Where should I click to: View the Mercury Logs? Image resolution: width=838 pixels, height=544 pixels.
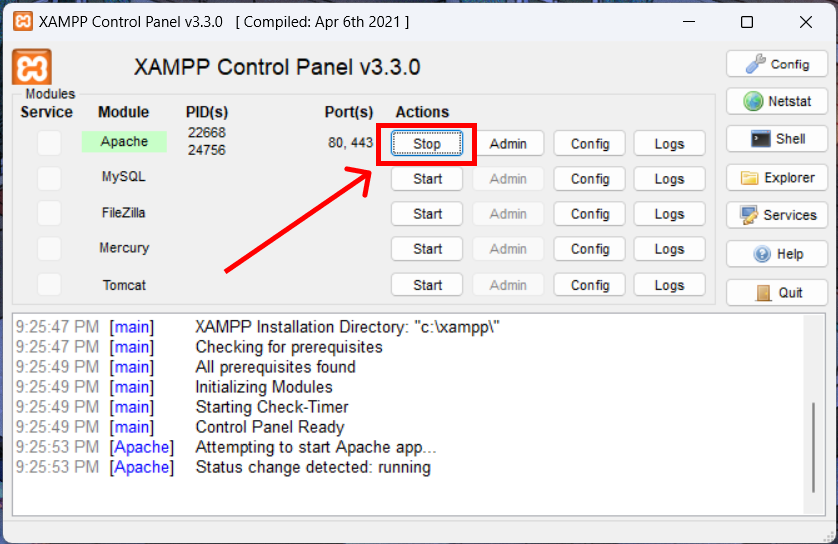coord(669,249)
